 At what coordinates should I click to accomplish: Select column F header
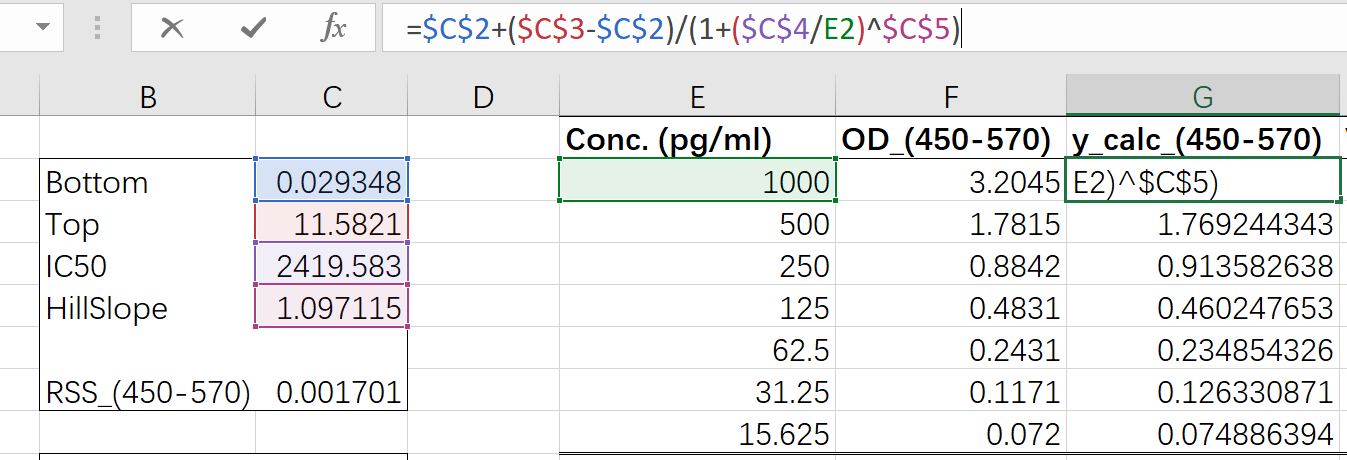click(951, 97)
